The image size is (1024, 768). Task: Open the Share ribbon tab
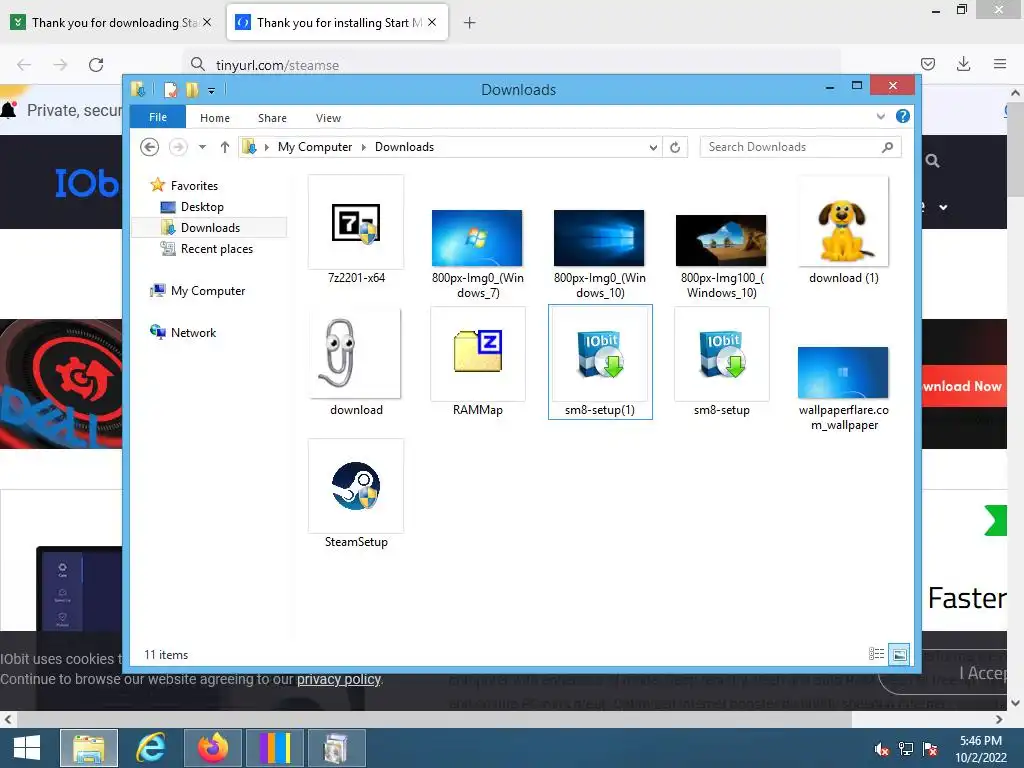tap(272, 118)
